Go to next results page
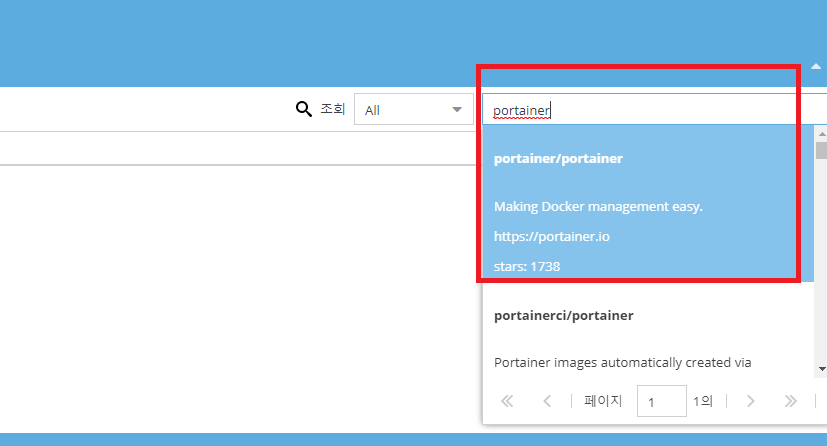 click(751, 401)
